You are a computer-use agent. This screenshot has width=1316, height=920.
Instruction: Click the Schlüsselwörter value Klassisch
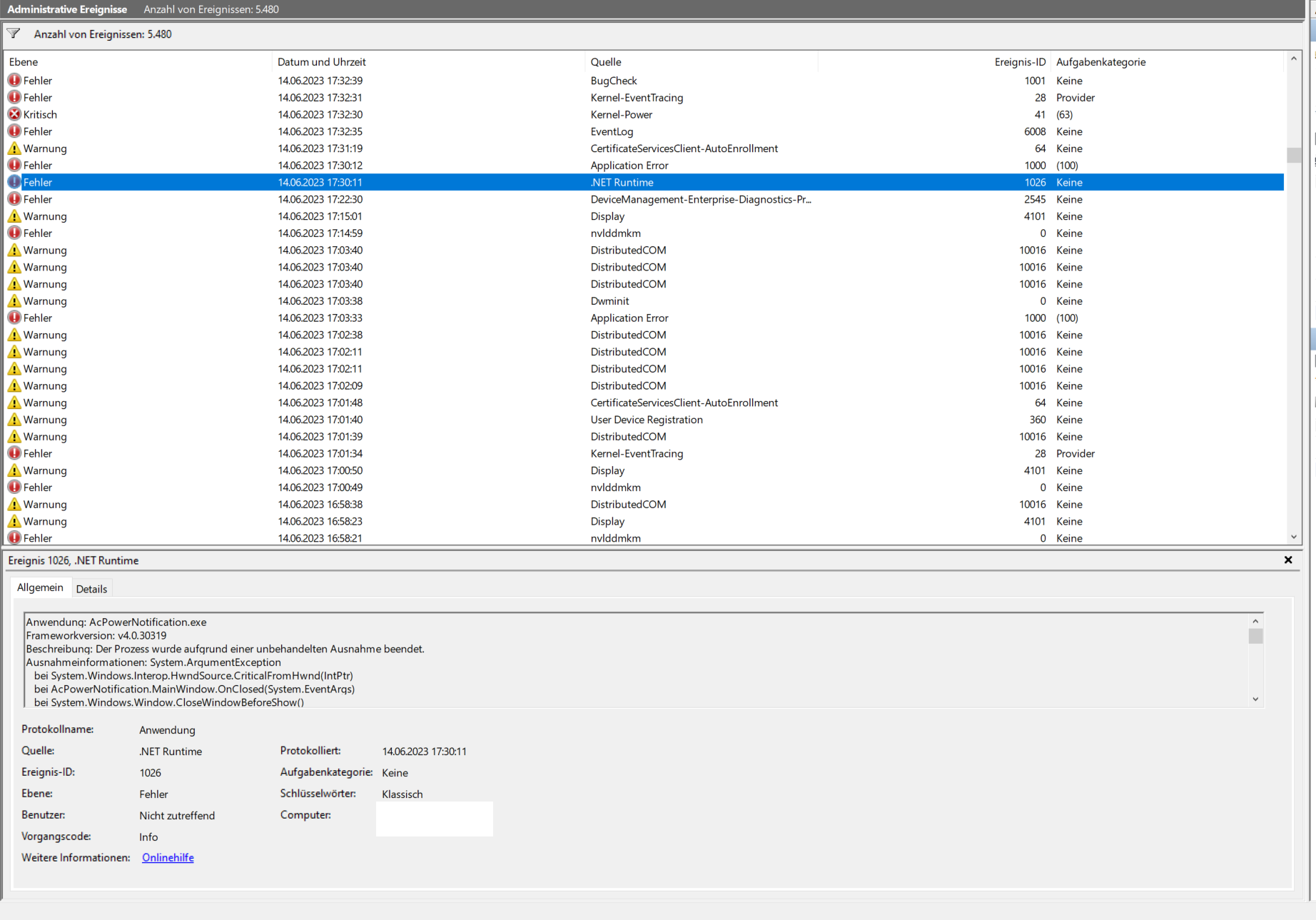(403, 794)
